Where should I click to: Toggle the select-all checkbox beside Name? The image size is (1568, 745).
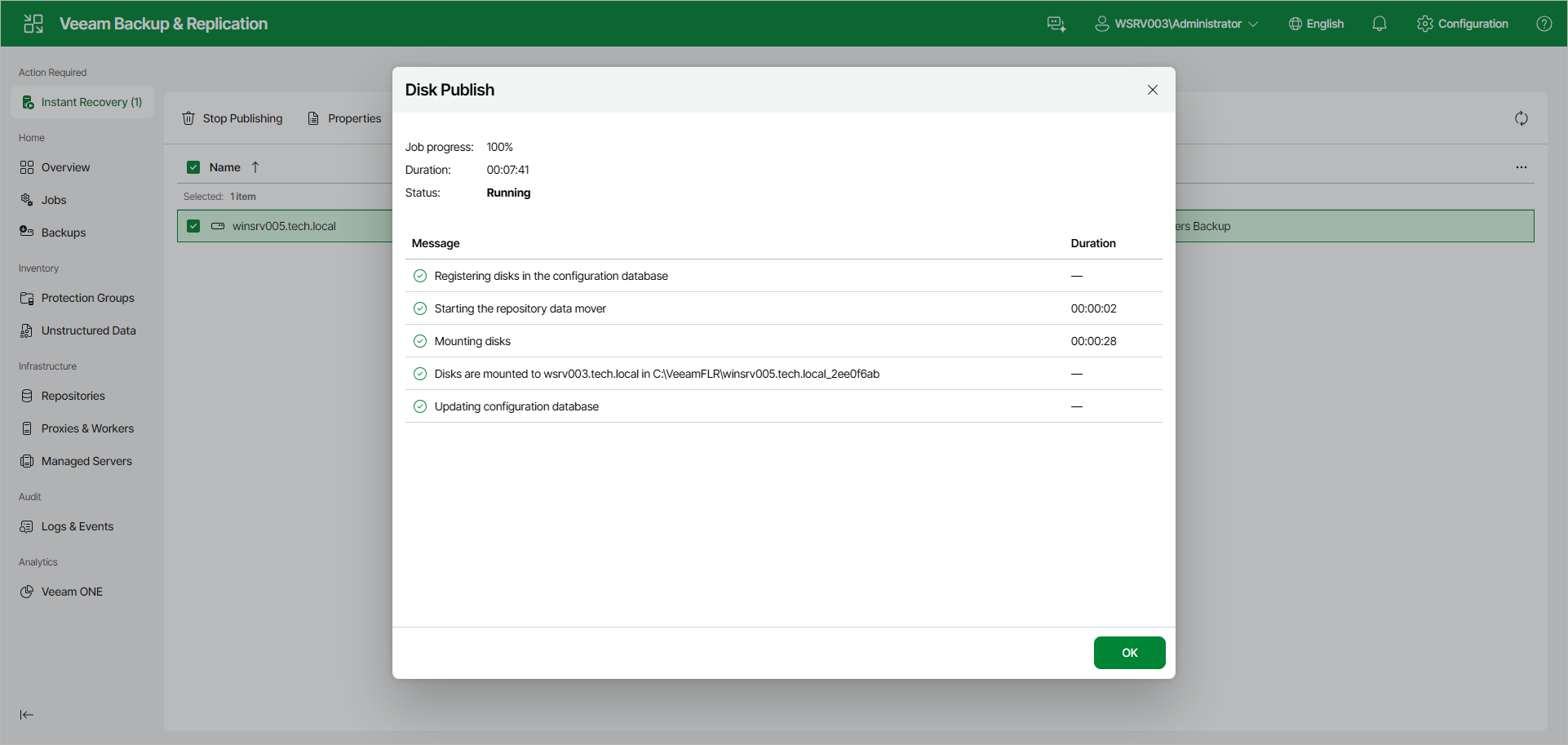193,167
